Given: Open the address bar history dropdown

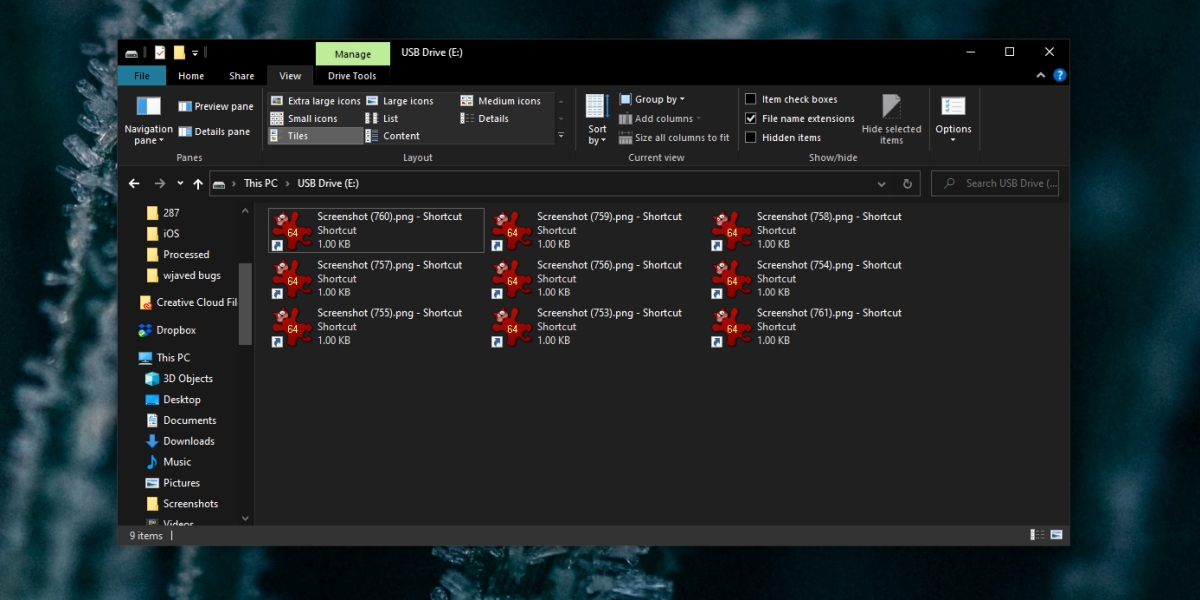Looking at the screenshot, I should tap(881, 183).
